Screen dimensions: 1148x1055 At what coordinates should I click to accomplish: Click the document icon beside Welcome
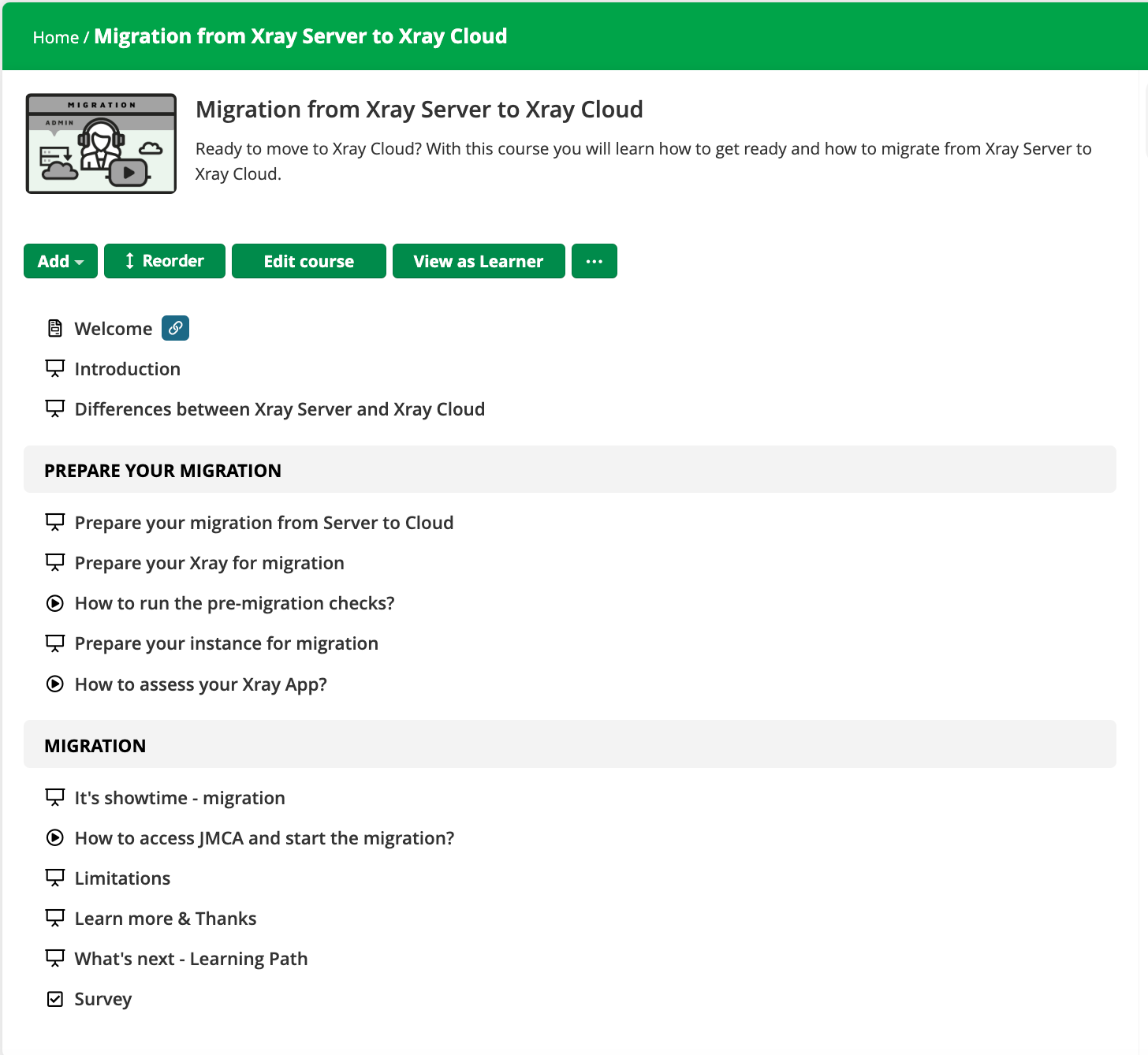tap(55, 329)
